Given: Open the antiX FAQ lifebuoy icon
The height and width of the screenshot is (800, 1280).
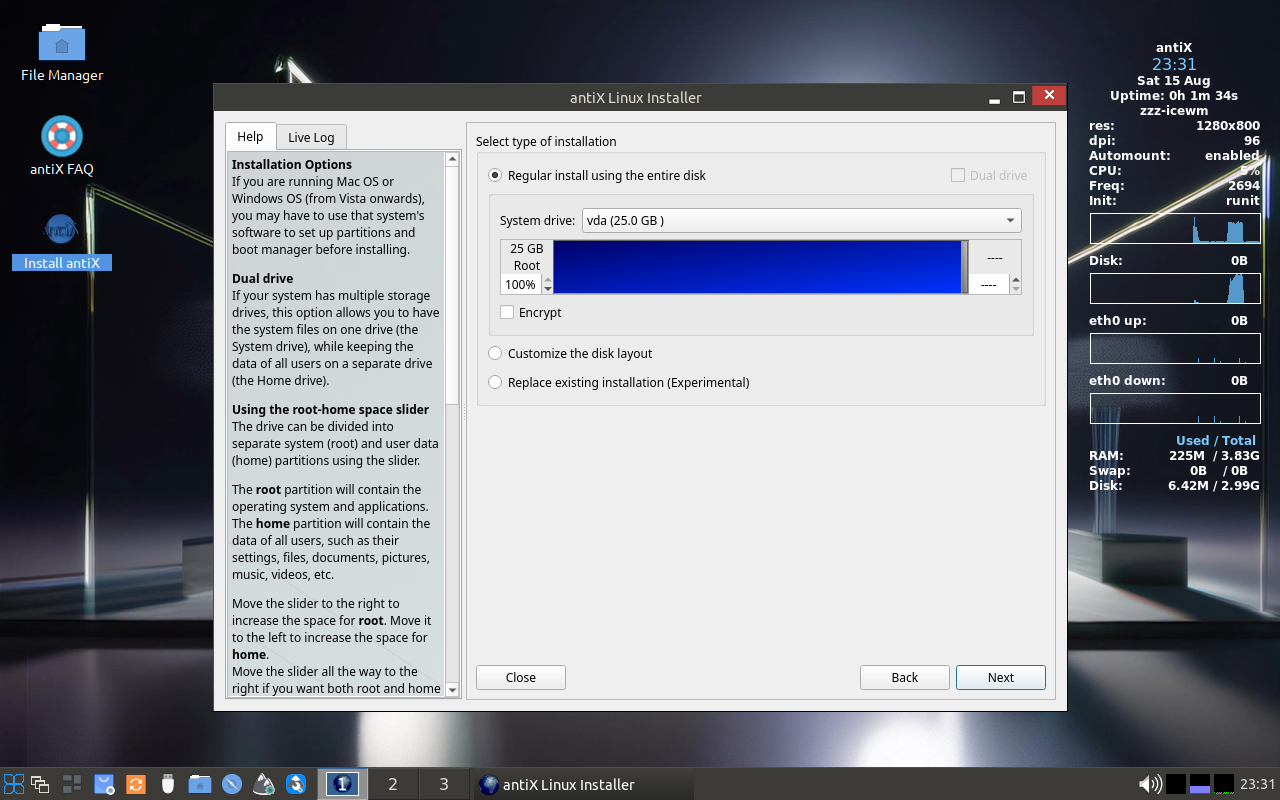Looking at the screenshot, I should pos(62,136).
